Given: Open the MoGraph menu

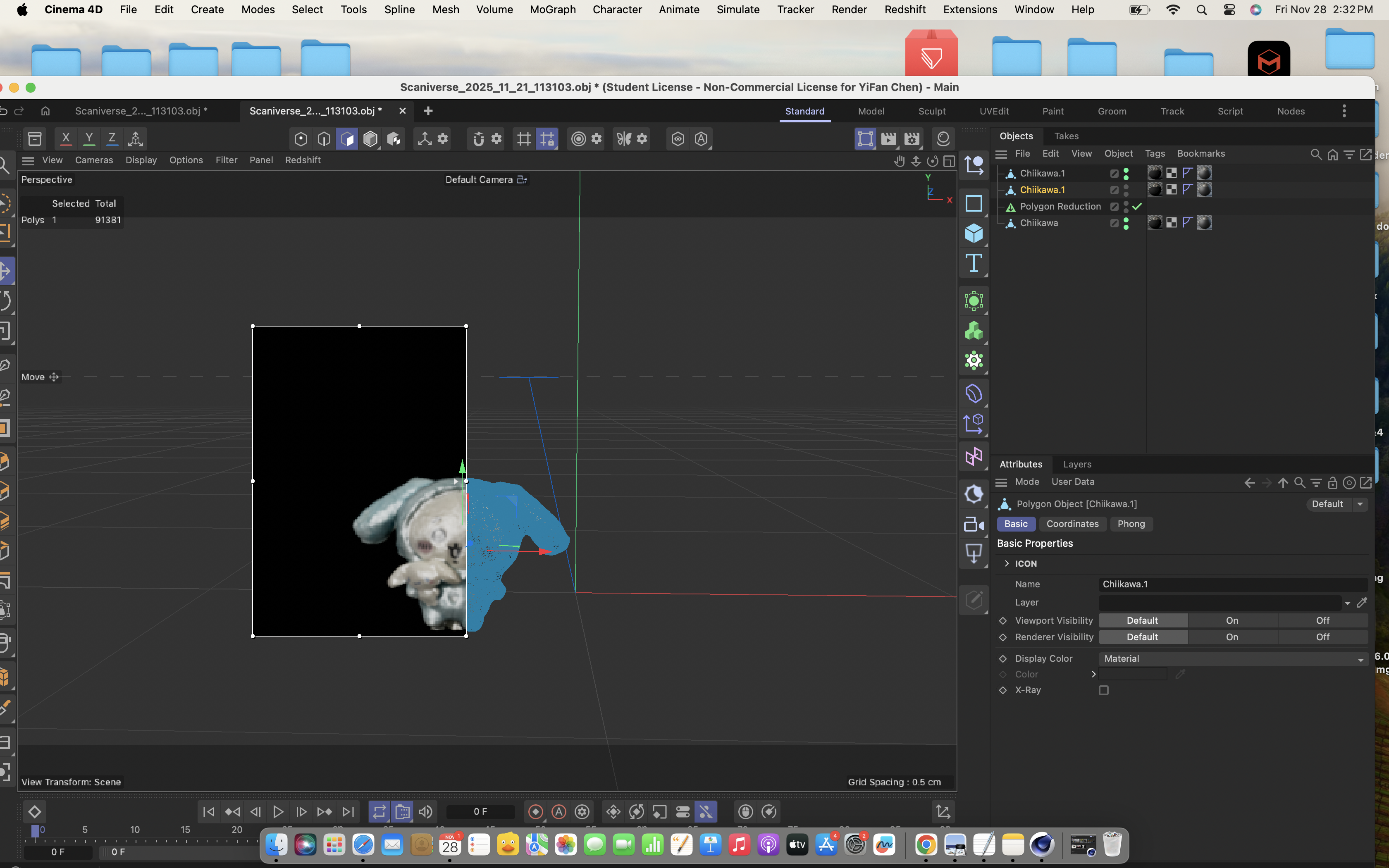Looking at the screenshot, I should click(x=552, y=10).
